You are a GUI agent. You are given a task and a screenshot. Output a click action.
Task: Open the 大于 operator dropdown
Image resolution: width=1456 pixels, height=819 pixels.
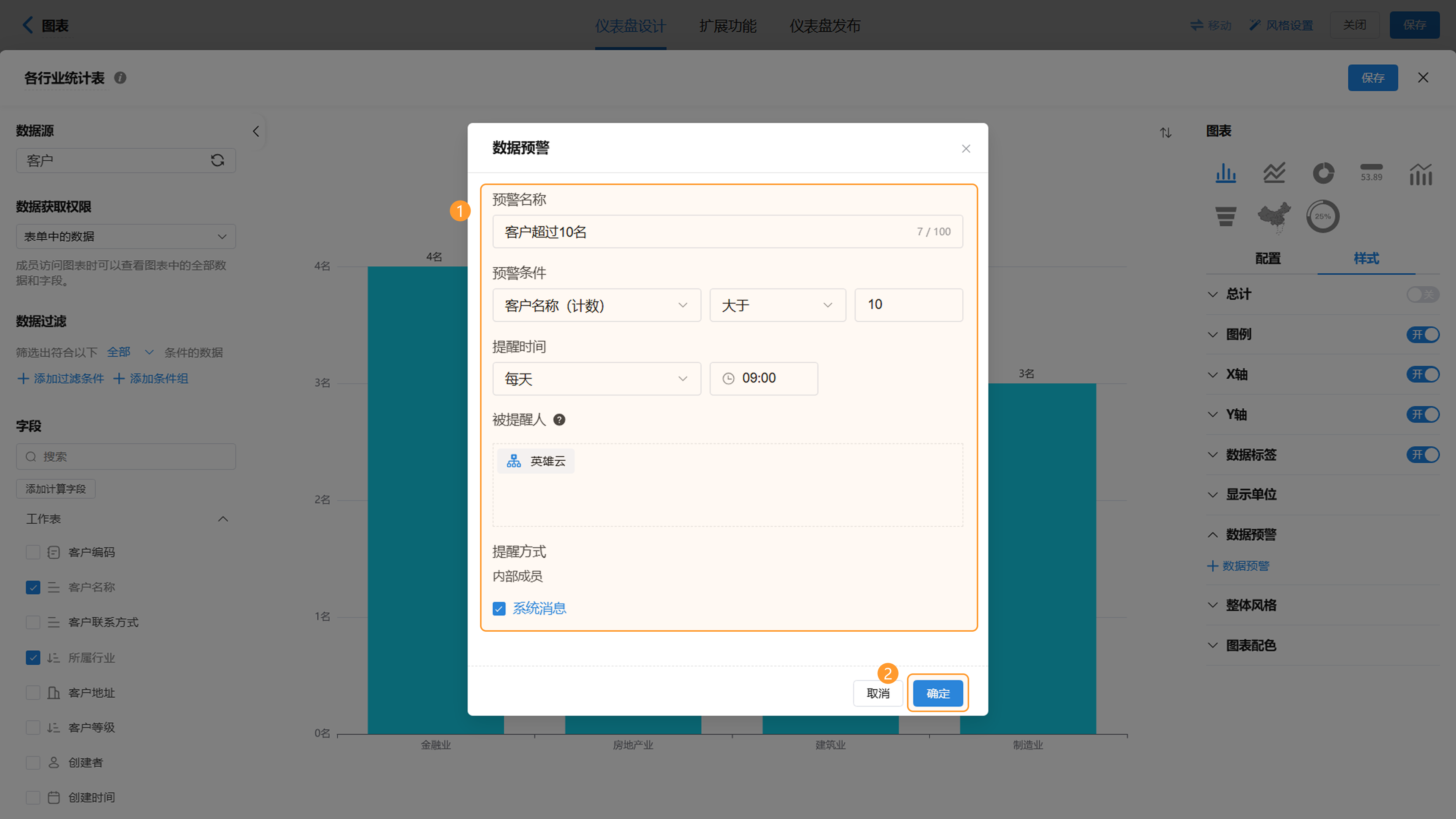pos(777,305)
